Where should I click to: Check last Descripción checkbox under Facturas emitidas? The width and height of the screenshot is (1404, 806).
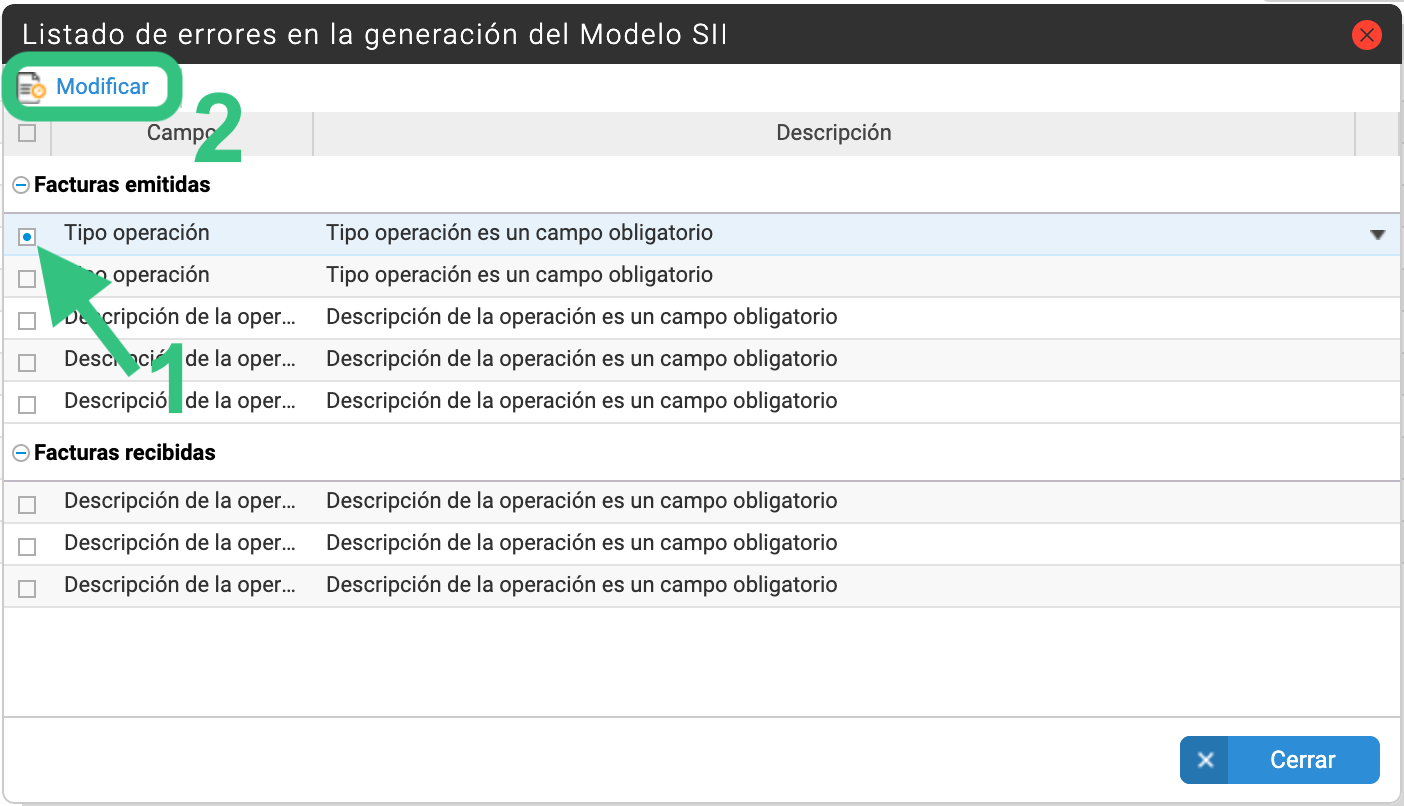click(x=27, y=405)
